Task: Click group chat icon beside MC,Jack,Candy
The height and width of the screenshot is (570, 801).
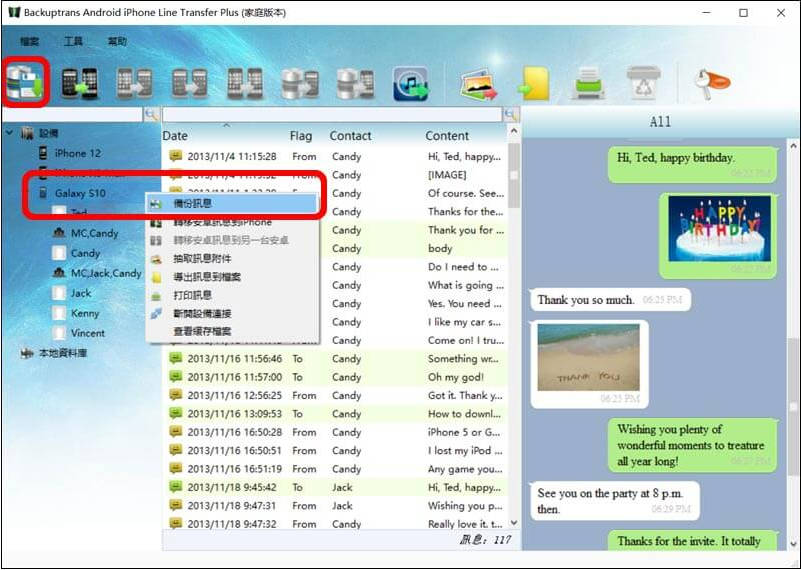Action: tap(59, 273)
